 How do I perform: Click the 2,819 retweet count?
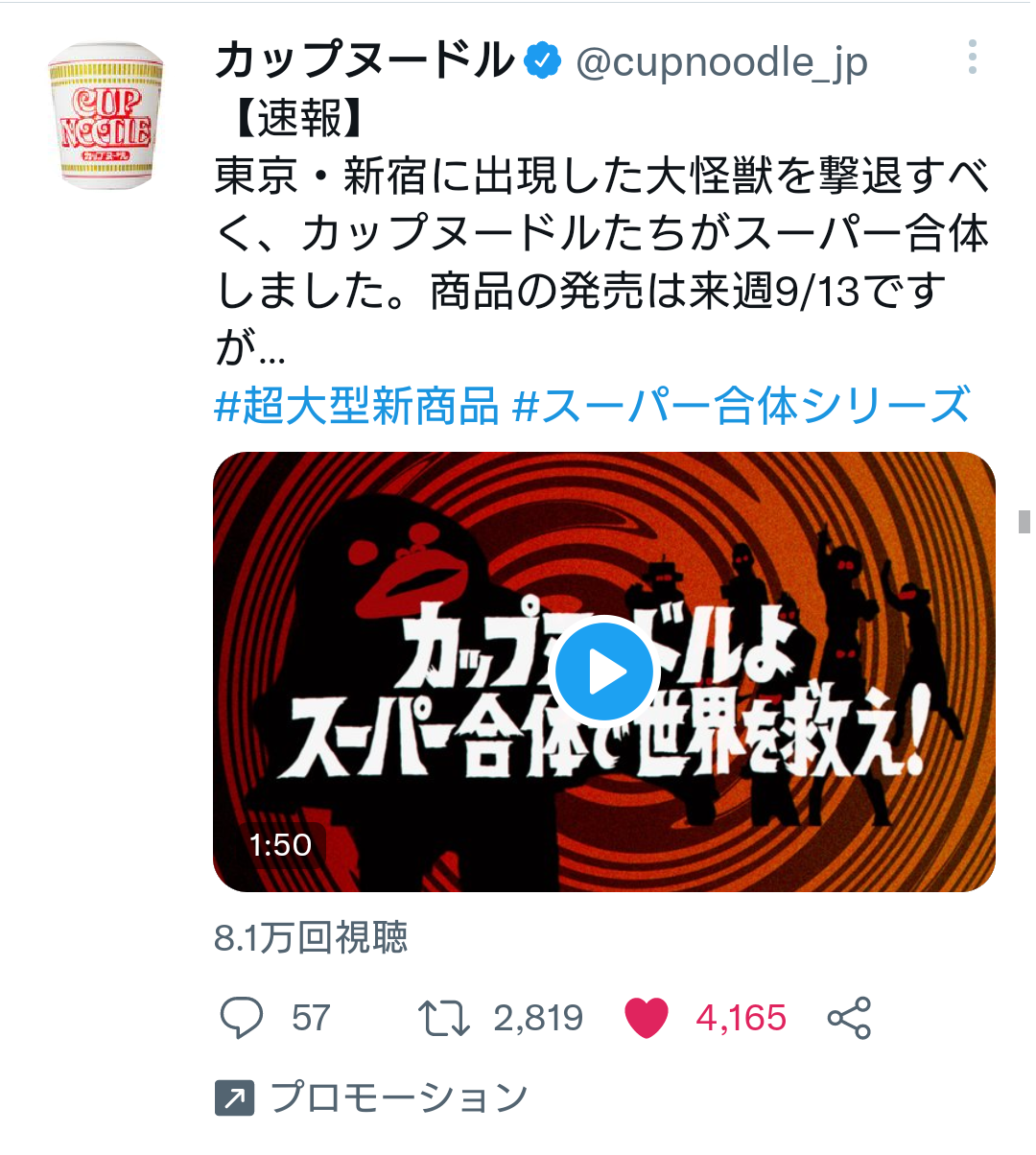538,1018
